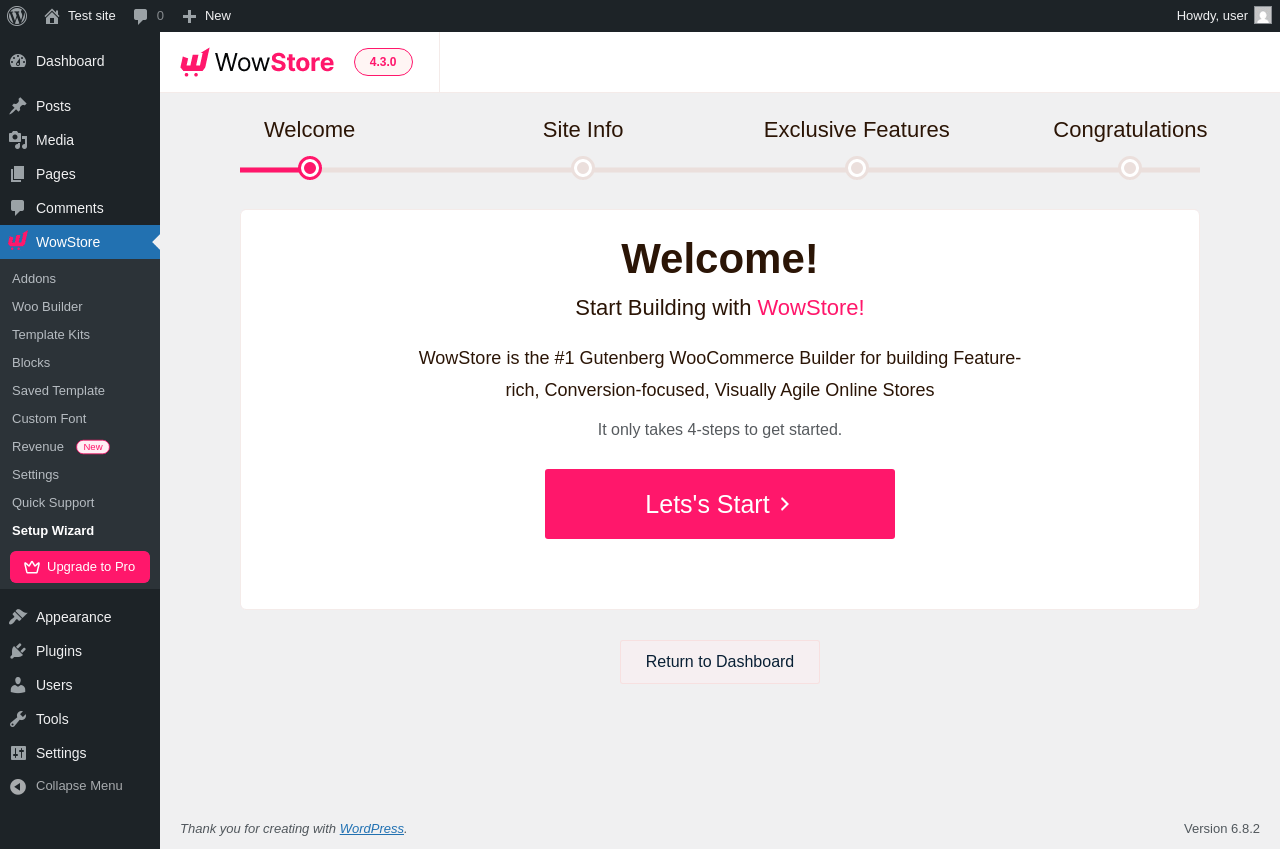Click the Test site home icon
1280x849 pixels.
pyautogui.click(x=52, y=16)
